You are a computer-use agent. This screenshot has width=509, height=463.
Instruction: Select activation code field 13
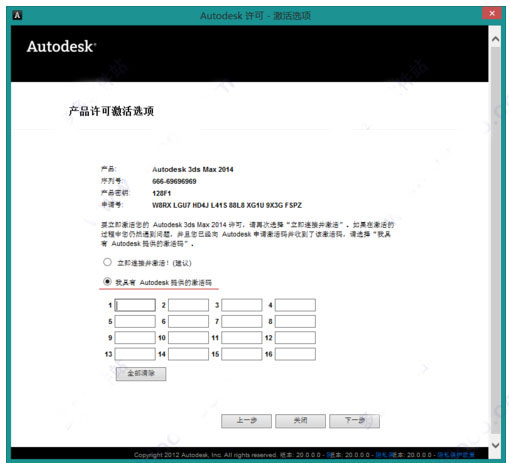tap(135, 354)
